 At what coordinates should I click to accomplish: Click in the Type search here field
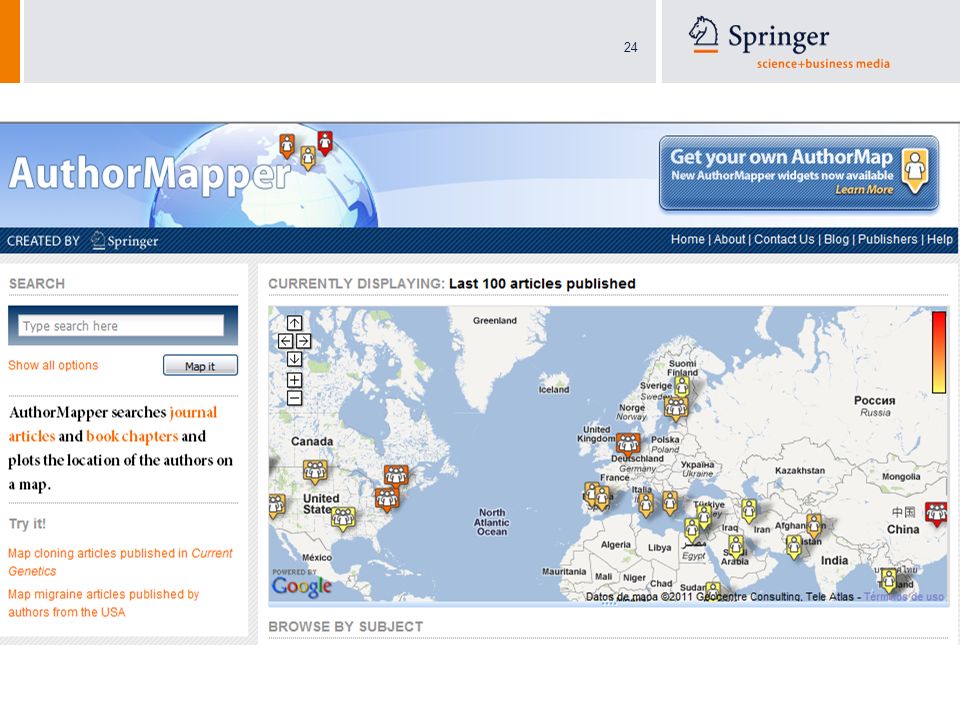coord(121,326)
